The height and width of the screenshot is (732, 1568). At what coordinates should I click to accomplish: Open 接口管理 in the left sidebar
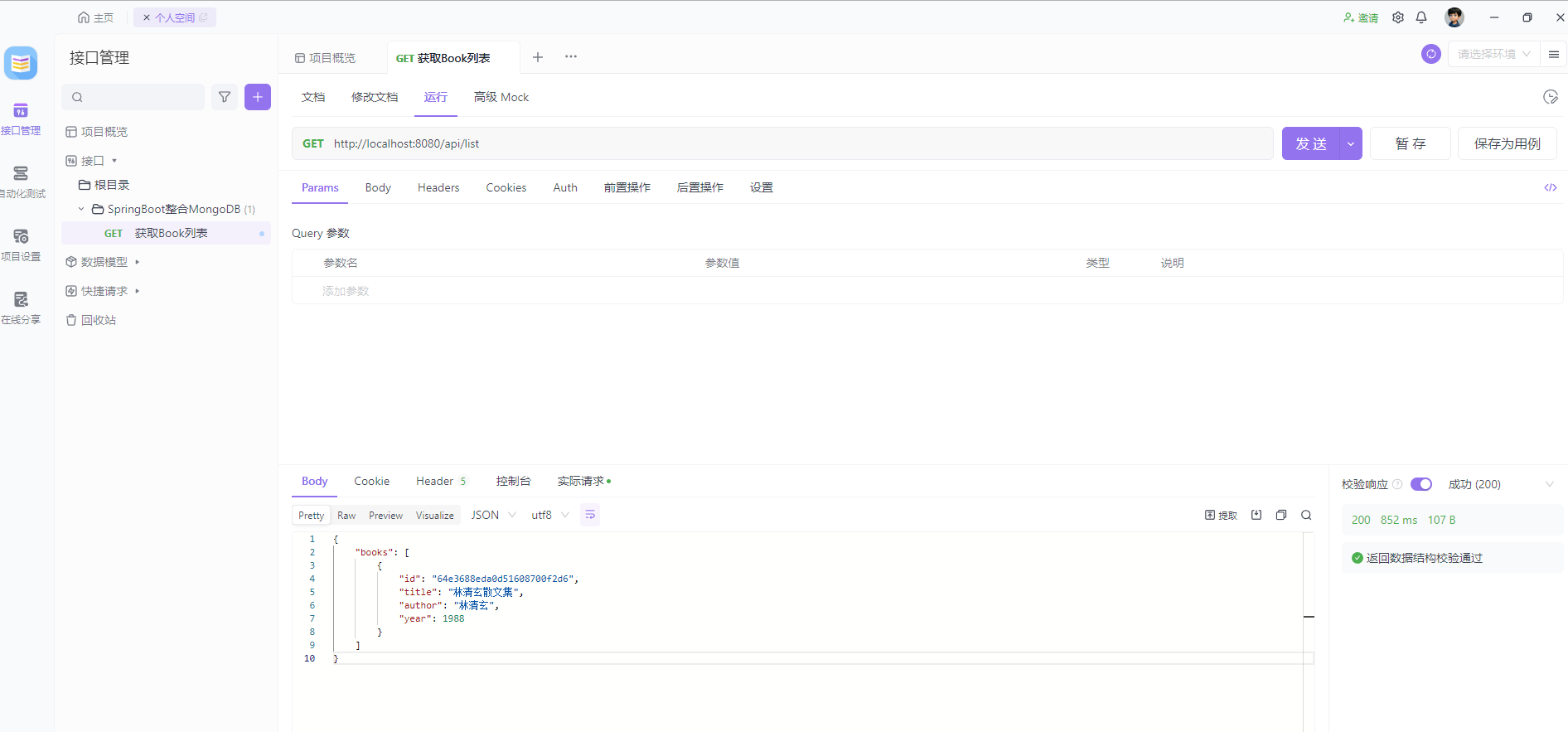21,119
